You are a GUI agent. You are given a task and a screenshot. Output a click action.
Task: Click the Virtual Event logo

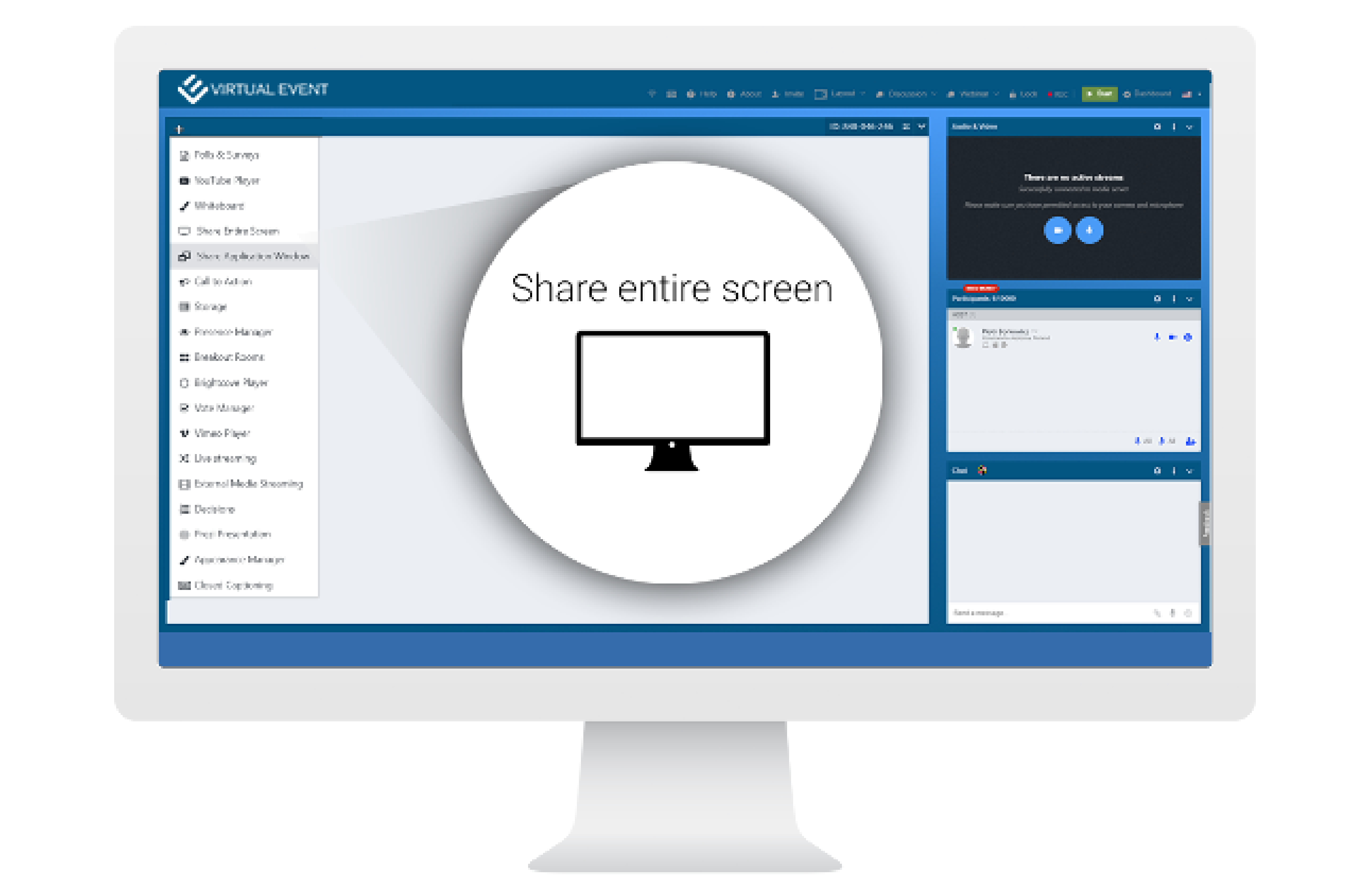(x=252, y=89)
